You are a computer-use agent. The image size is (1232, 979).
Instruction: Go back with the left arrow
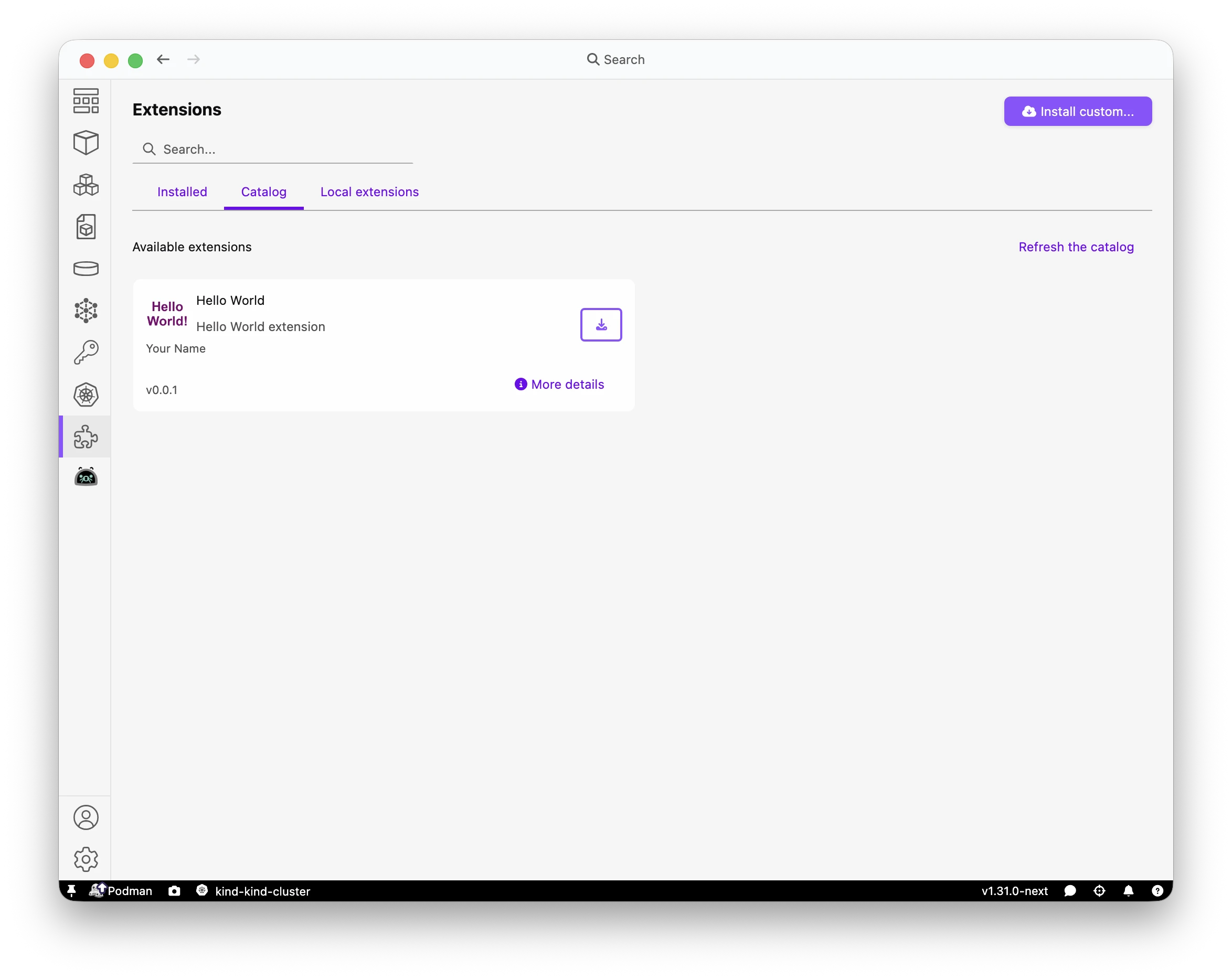point(163,59)
